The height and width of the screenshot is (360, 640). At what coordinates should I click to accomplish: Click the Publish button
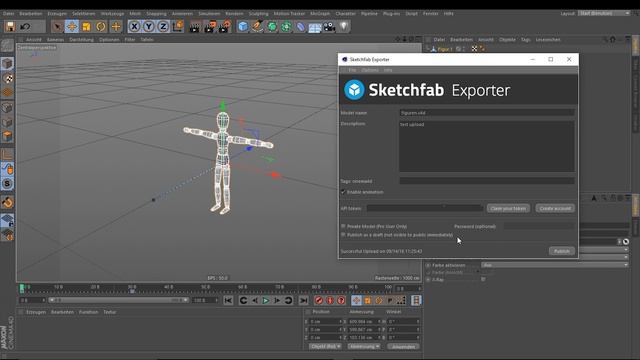click(x=562, y=251)
